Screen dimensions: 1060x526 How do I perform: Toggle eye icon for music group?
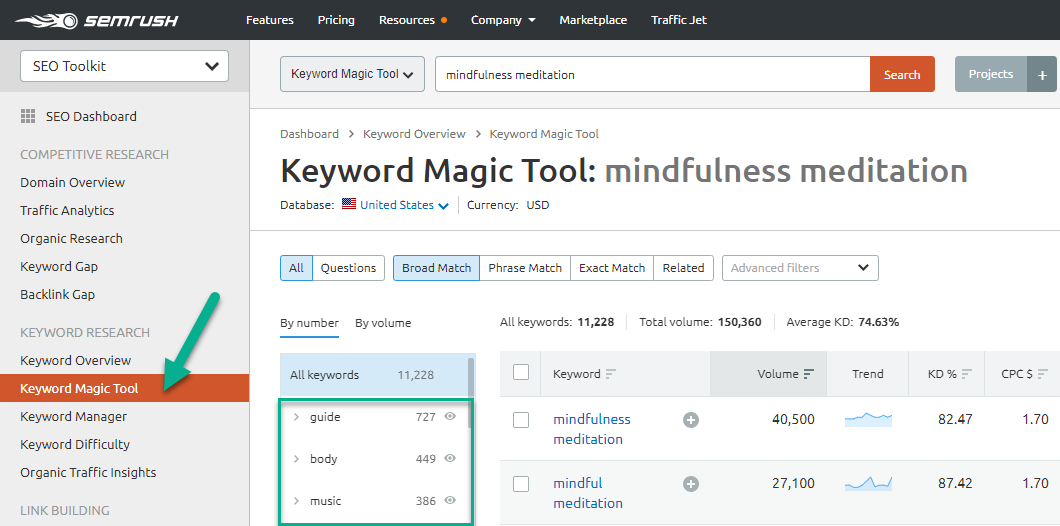[x=450, y=500]
